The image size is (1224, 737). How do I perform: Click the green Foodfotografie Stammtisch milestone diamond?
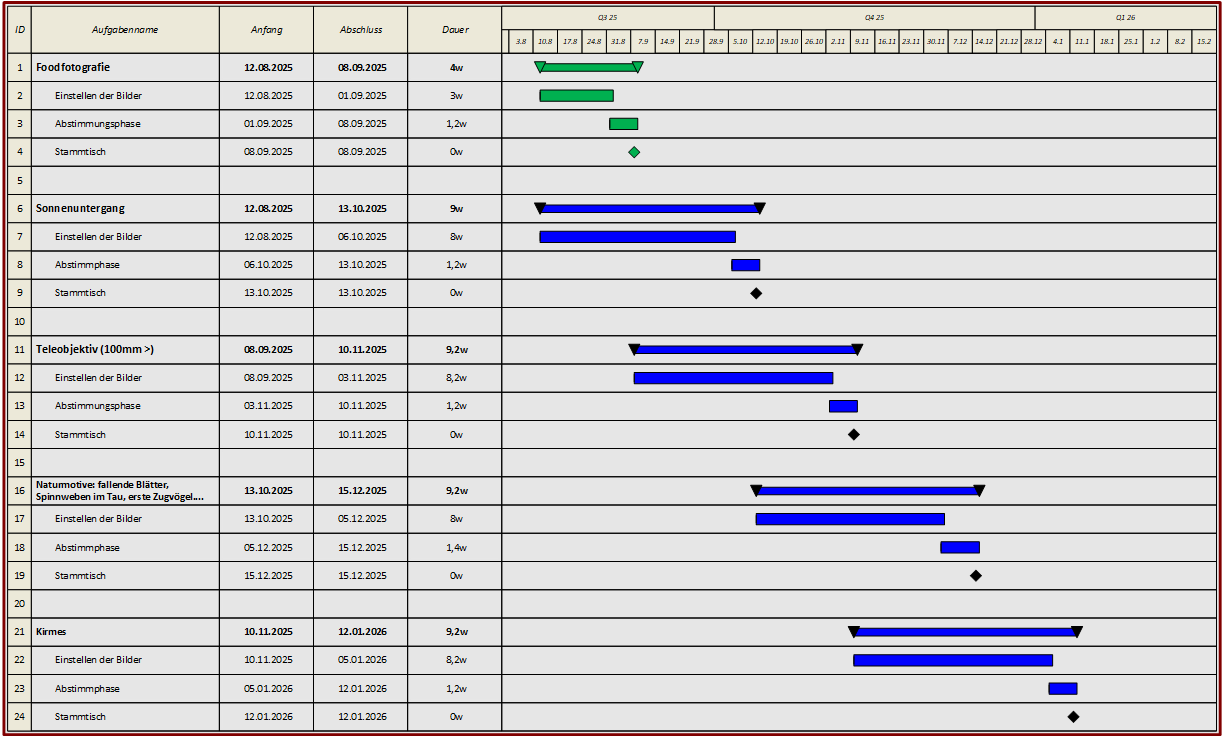click(634, 152)
